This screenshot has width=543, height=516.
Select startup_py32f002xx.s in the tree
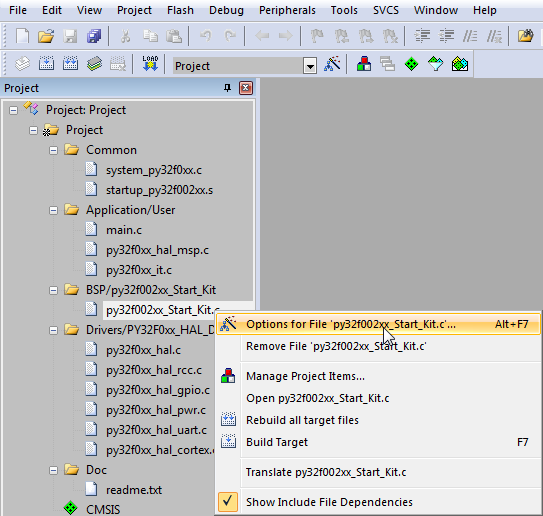[x=159, y=190]
